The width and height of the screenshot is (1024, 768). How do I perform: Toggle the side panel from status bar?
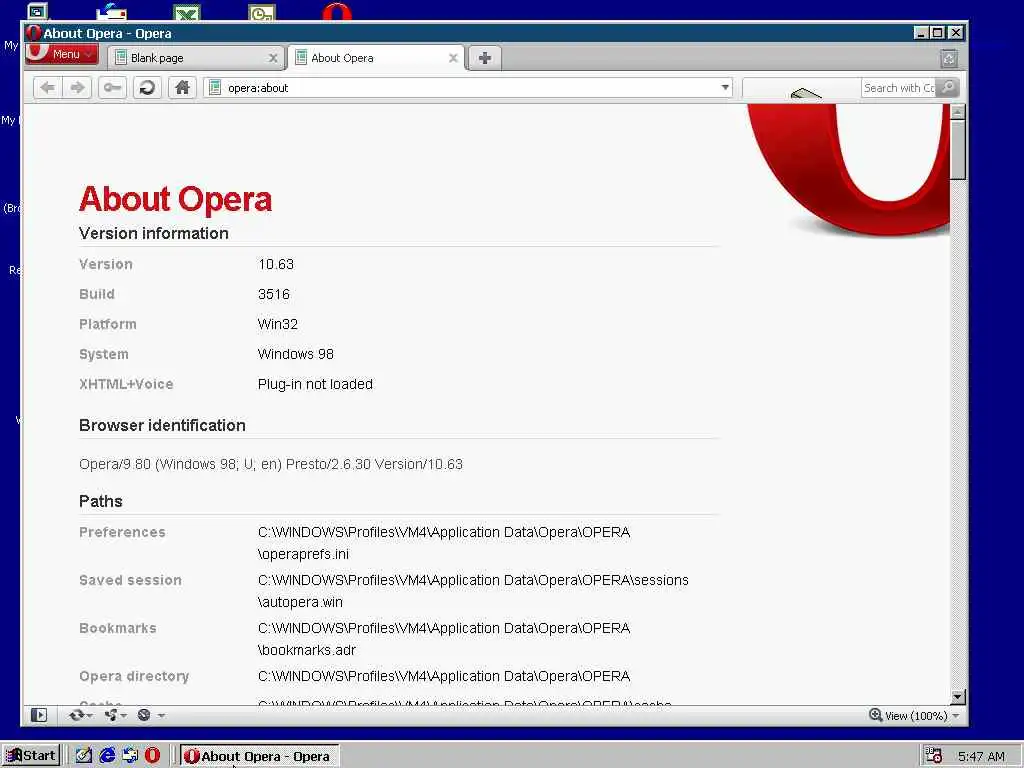39,715
